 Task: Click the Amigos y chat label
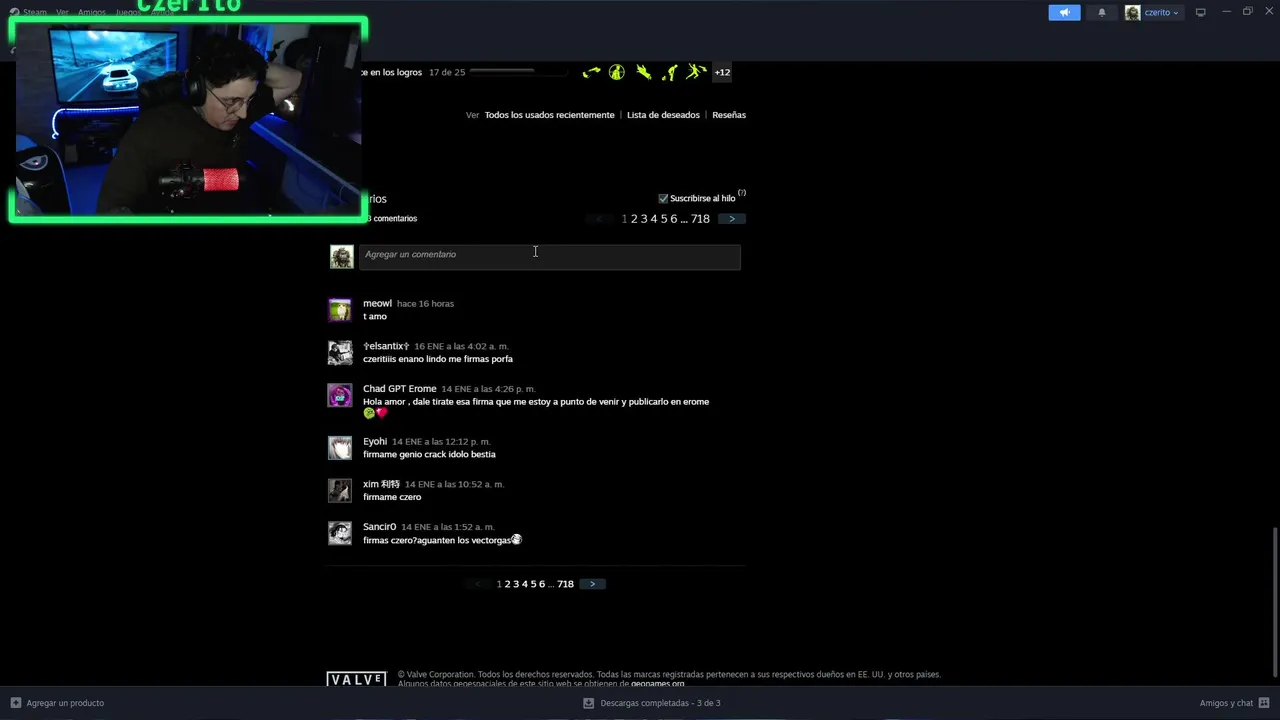tap(1226, 703)
